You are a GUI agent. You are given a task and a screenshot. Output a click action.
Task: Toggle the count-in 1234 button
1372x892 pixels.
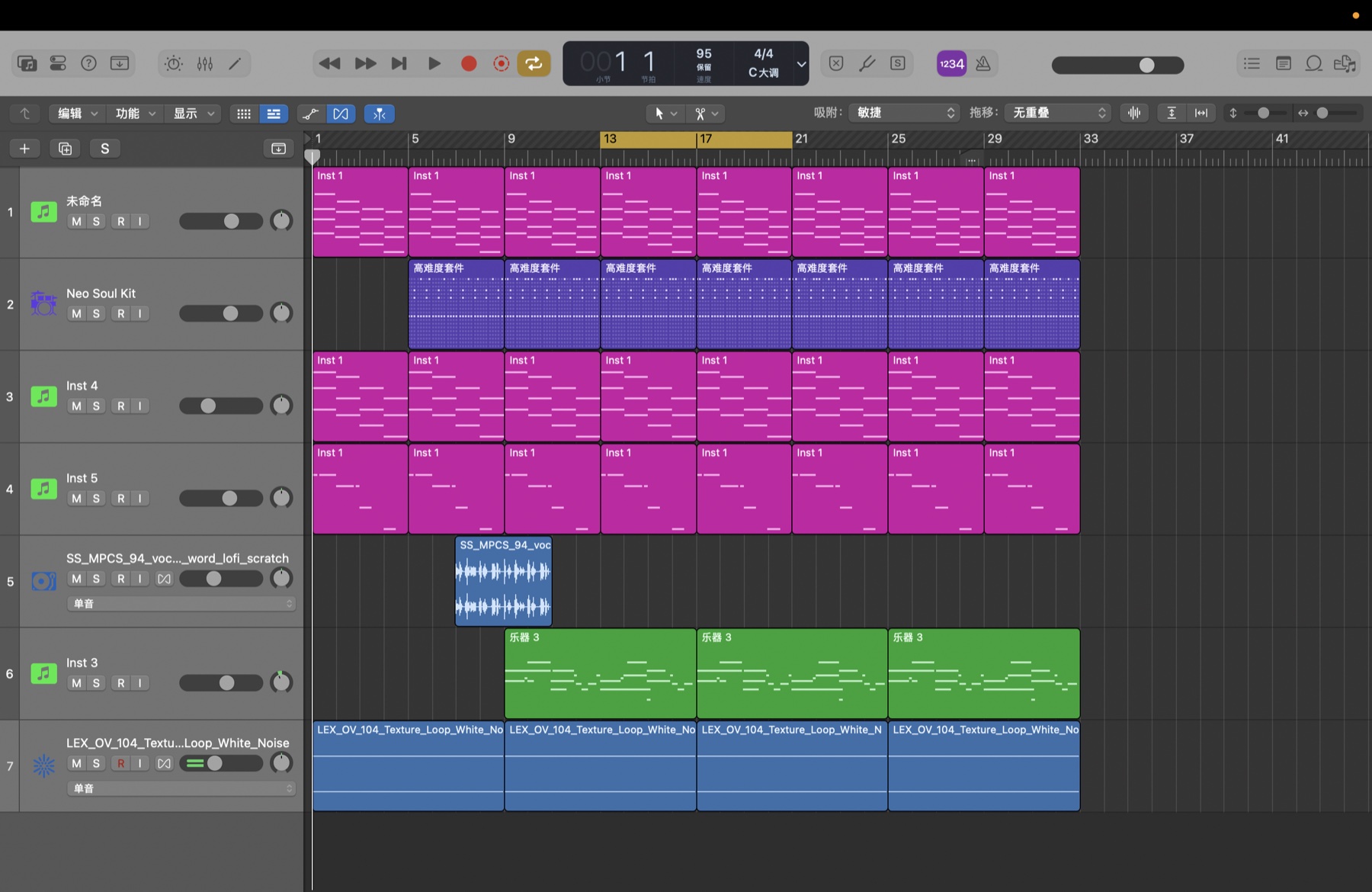[951, 64]
